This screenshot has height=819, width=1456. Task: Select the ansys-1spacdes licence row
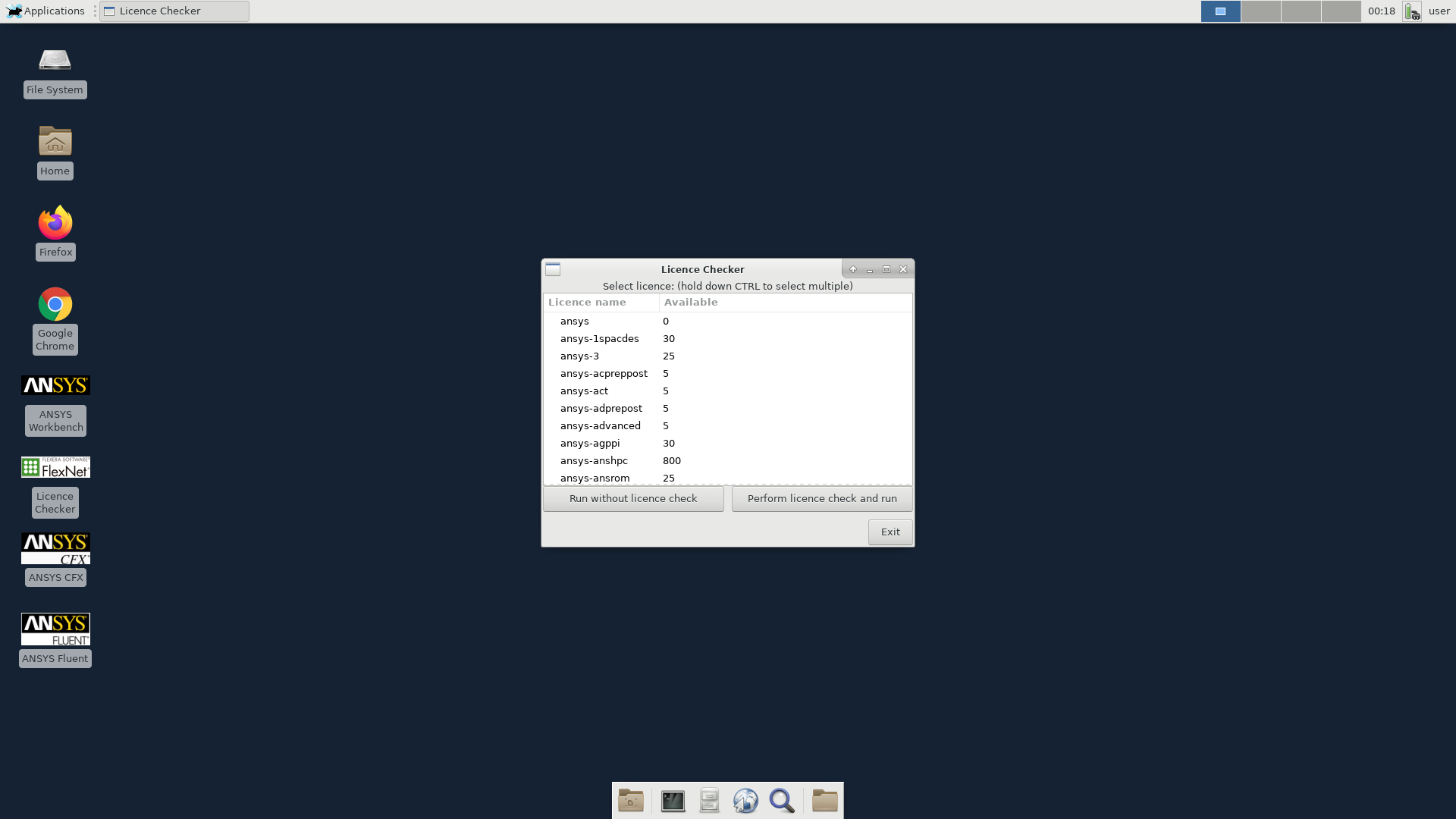coord(599,339)
